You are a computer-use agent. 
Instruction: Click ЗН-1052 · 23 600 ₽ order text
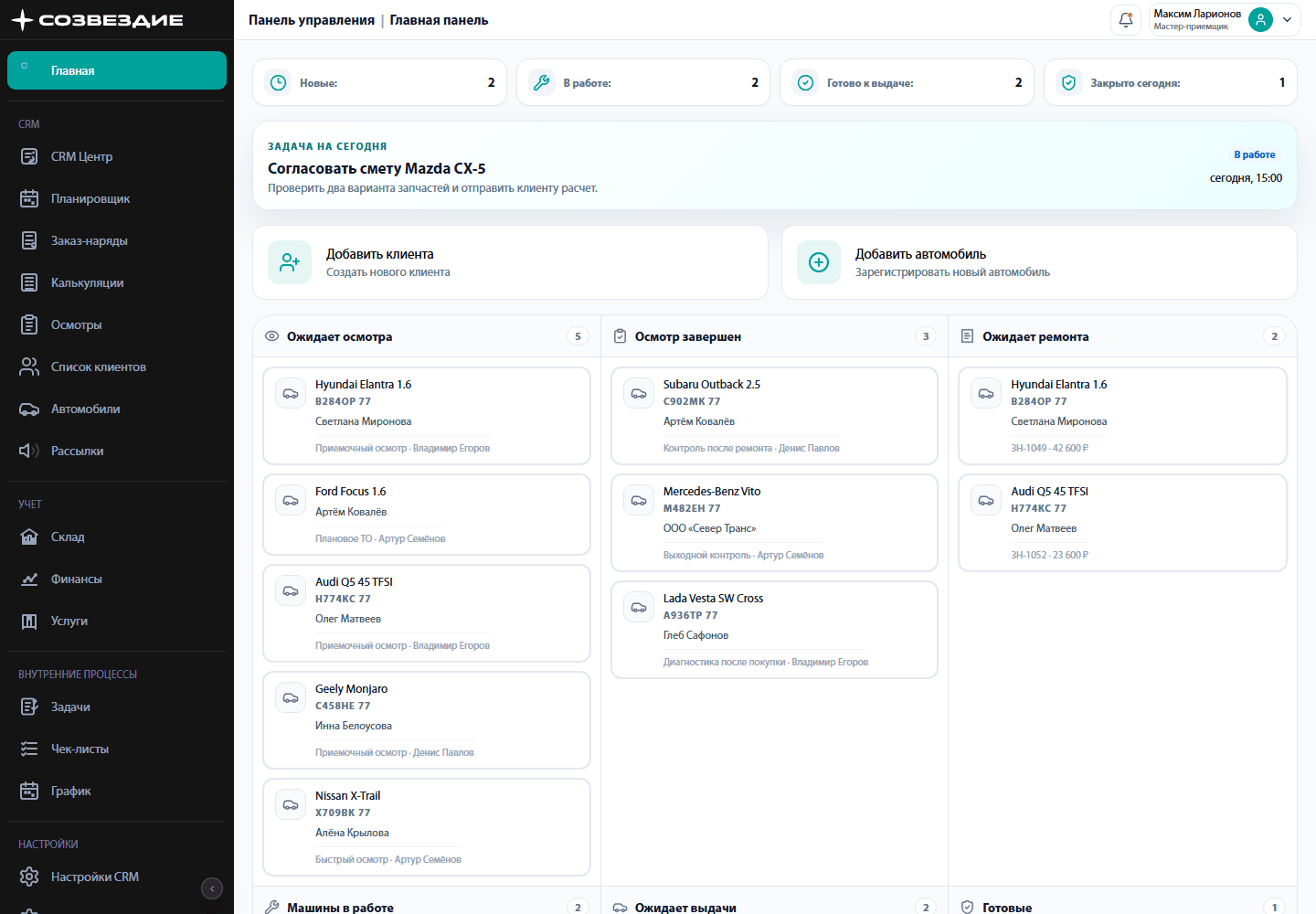[1049, 555]
